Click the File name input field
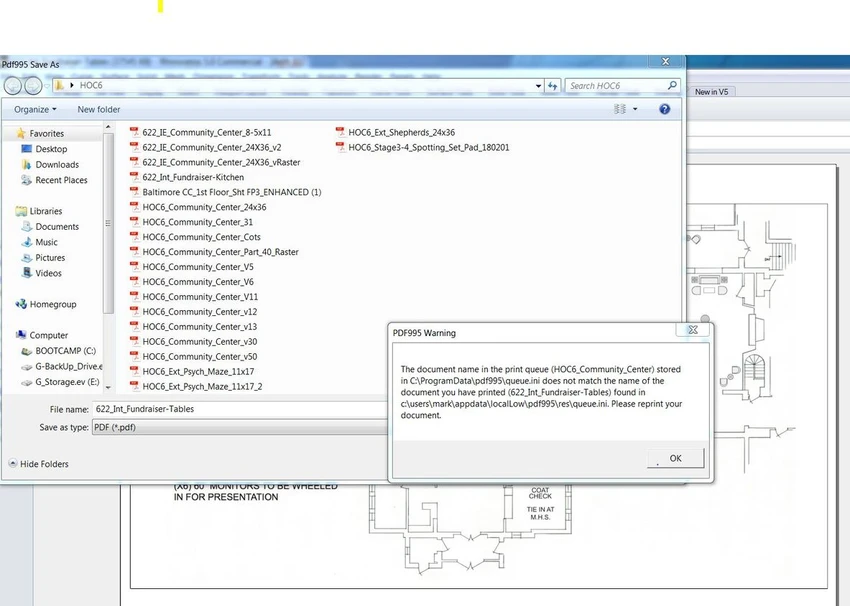Screen dimensions: 850x606 tap(241, 409)
